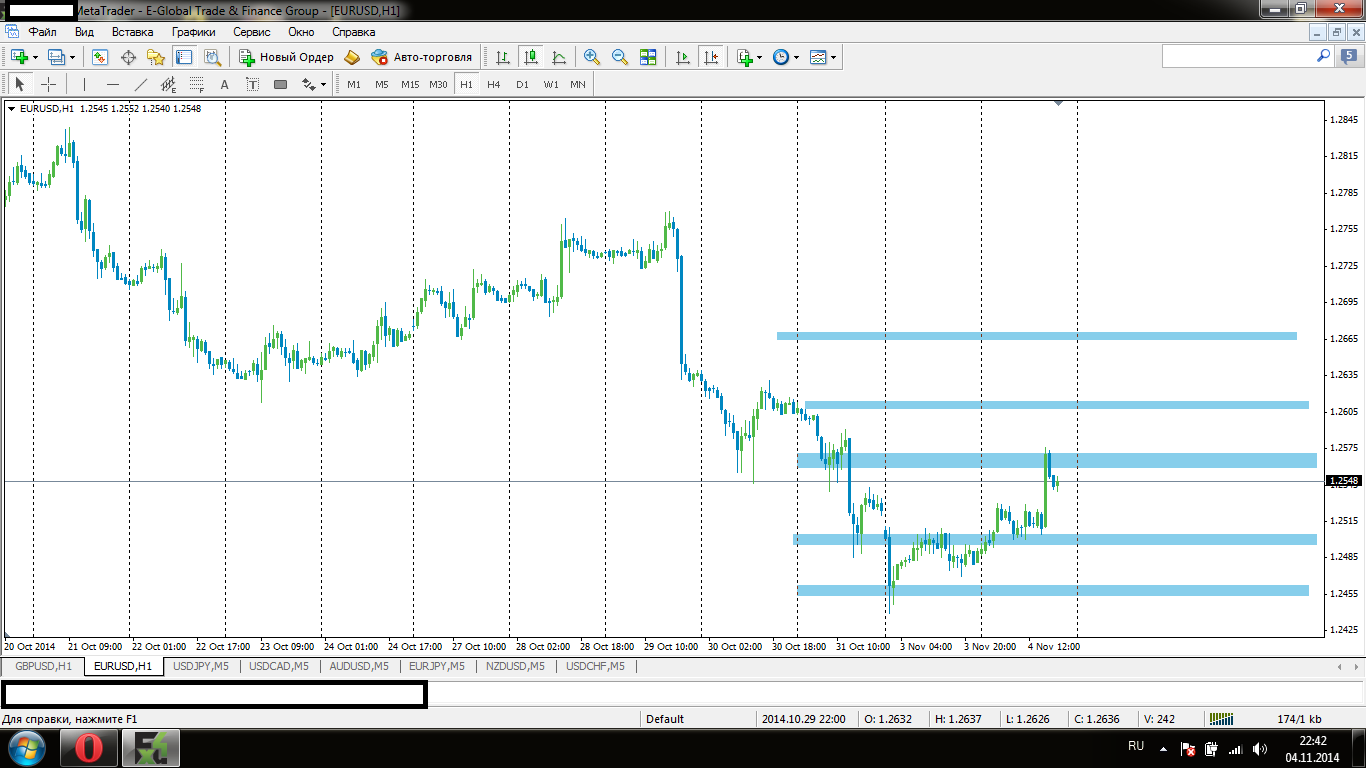The height and width of the screenshot is (768, 1366).
Task: Select the rectangle shape tool
Action: coord(280,84)
